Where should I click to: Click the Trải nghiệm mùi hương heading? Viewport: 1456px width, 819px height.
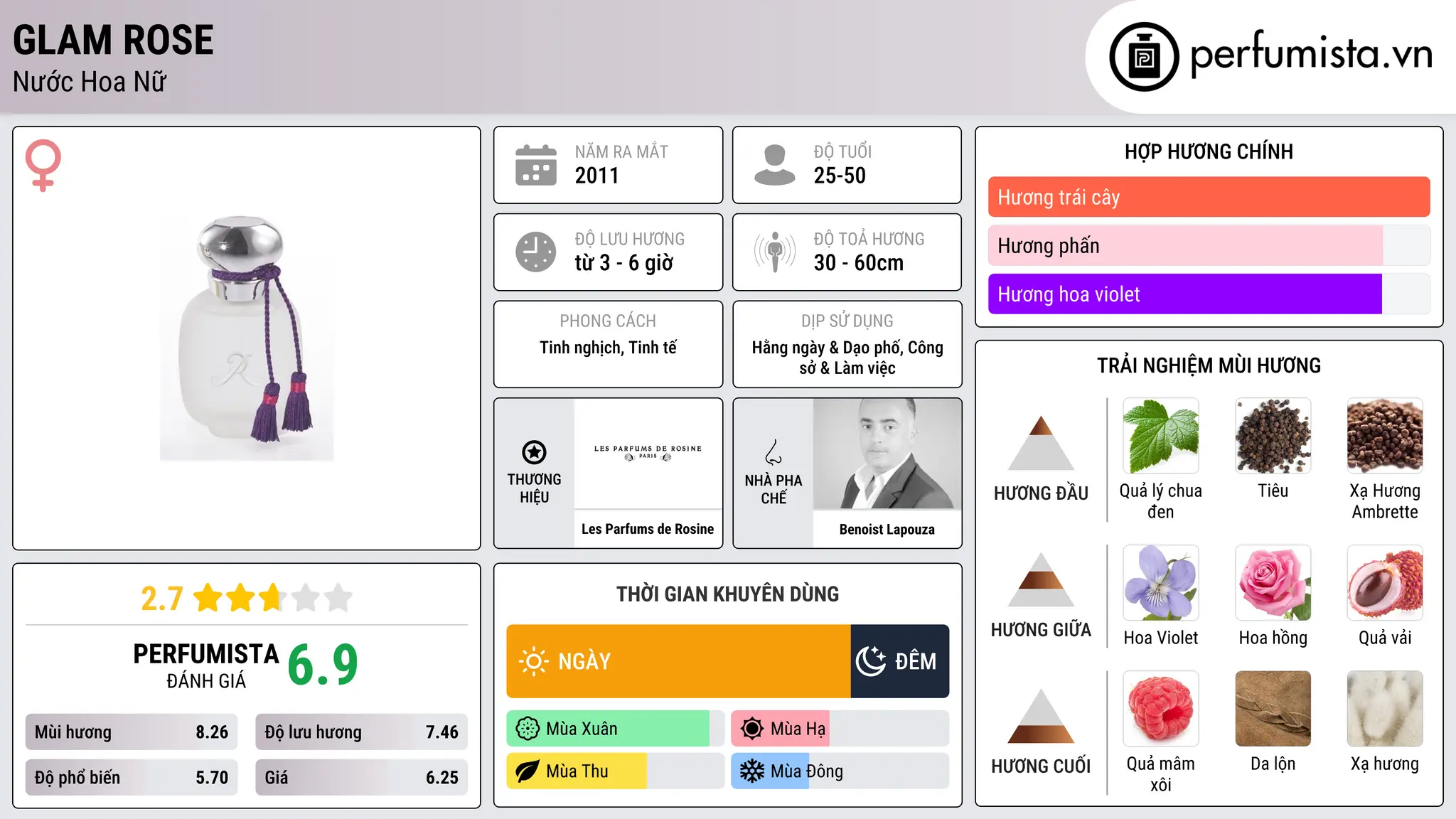point(1209,365)
